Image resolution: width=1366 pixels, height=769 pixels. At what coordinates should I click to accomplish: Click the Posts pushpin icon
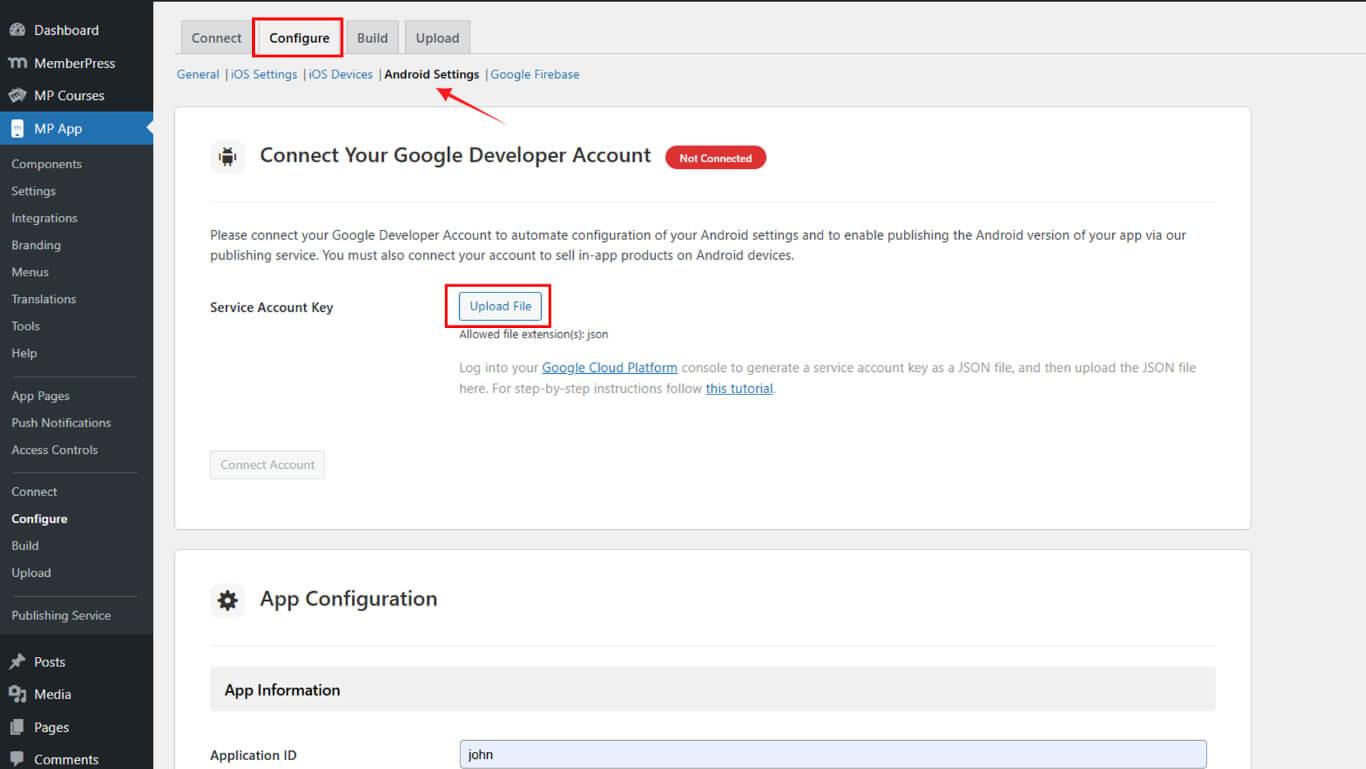pos(17,662)
